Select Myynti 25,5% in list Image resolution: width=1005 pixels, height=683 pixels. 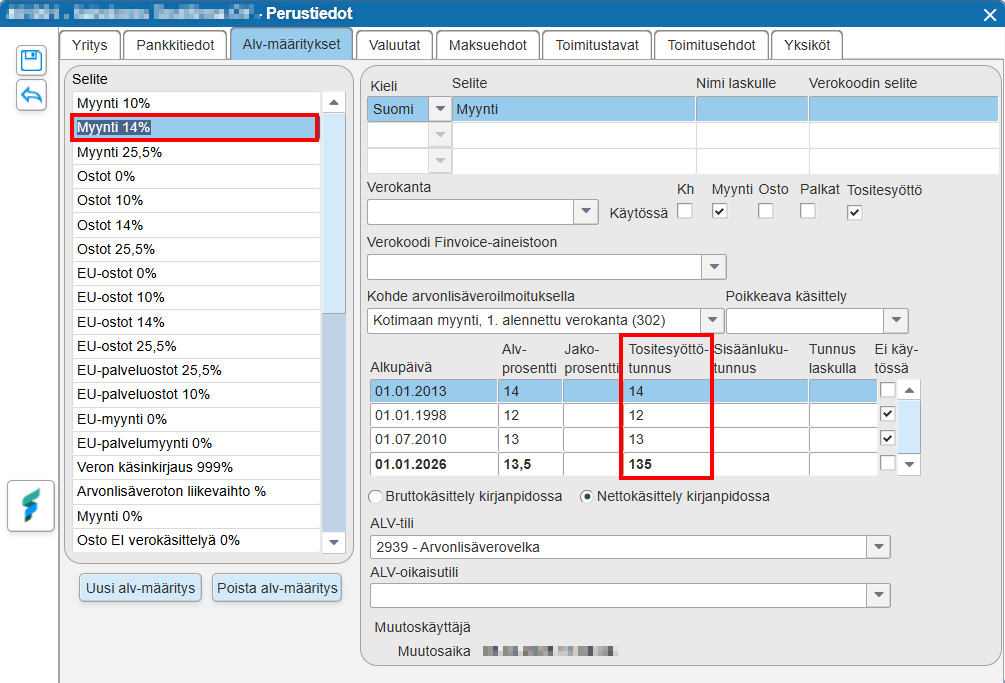(196, 152)
